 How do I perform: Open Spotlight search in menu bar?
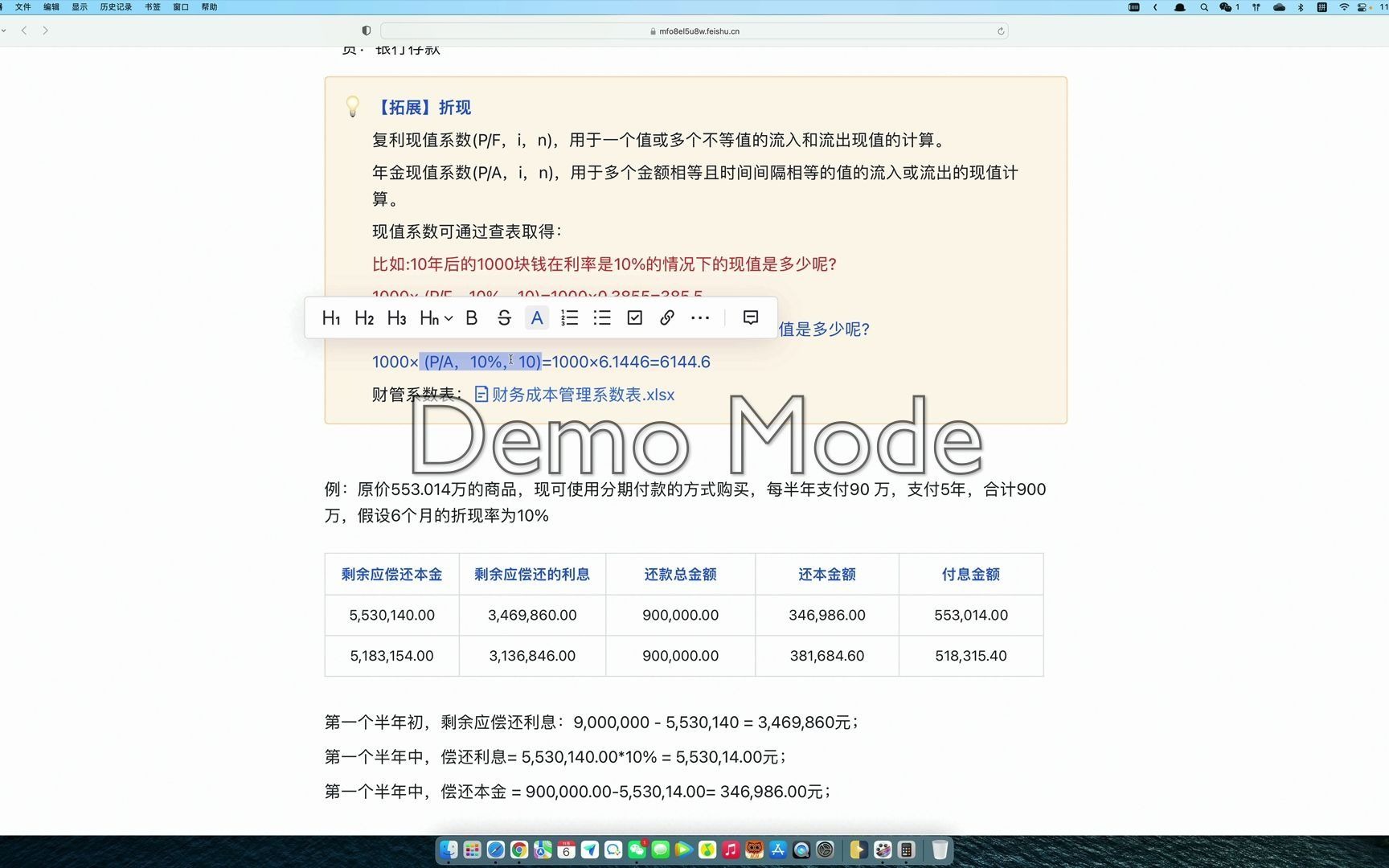click(1204, 6)
